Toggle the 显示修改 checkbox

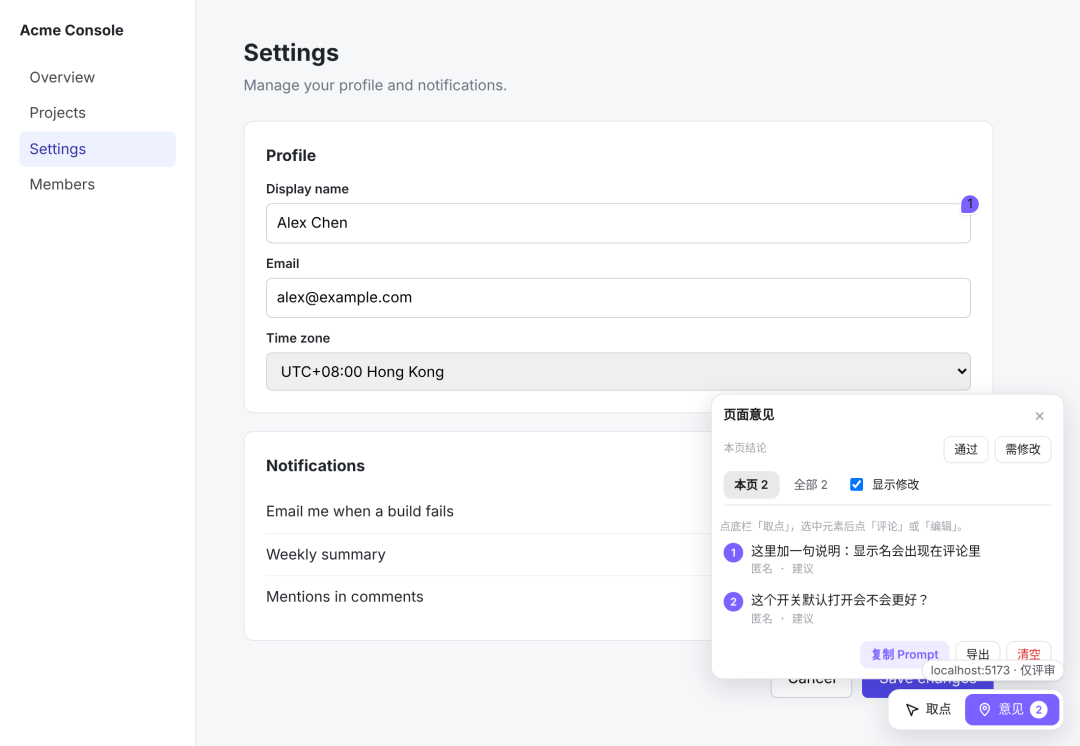pos(856,485)
